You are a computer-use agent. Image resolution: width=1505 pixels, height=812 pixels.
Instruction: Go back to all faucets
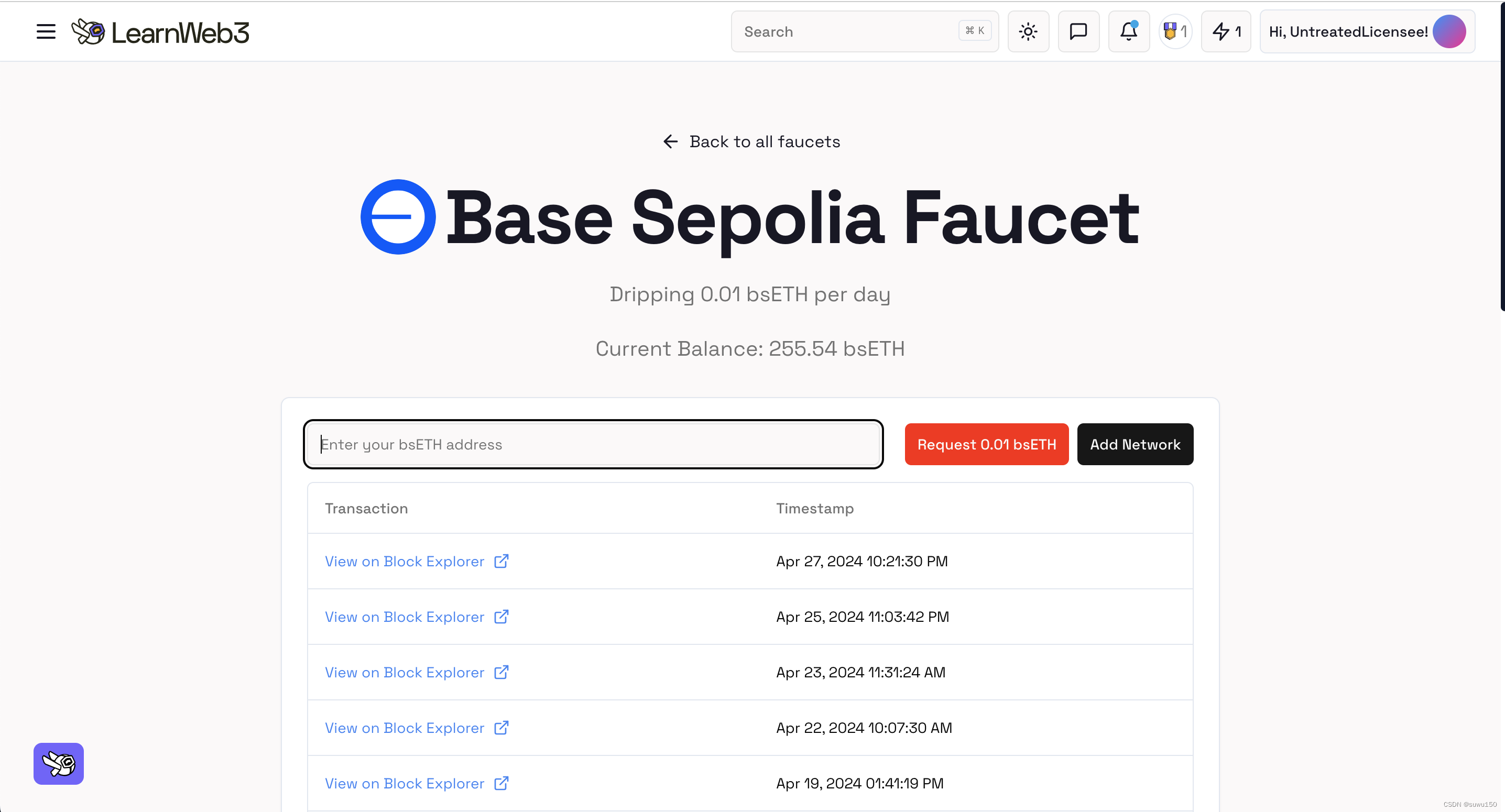coord(751,141)
